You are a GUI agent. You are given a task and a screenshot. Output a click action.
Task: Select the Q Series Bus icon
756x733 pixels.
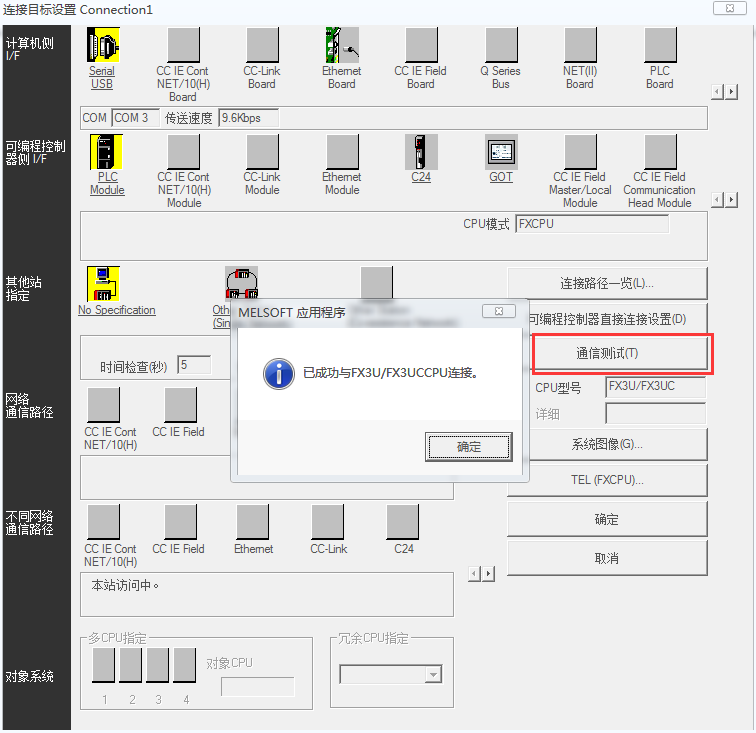pyautogui.click(x=501, y=46)
